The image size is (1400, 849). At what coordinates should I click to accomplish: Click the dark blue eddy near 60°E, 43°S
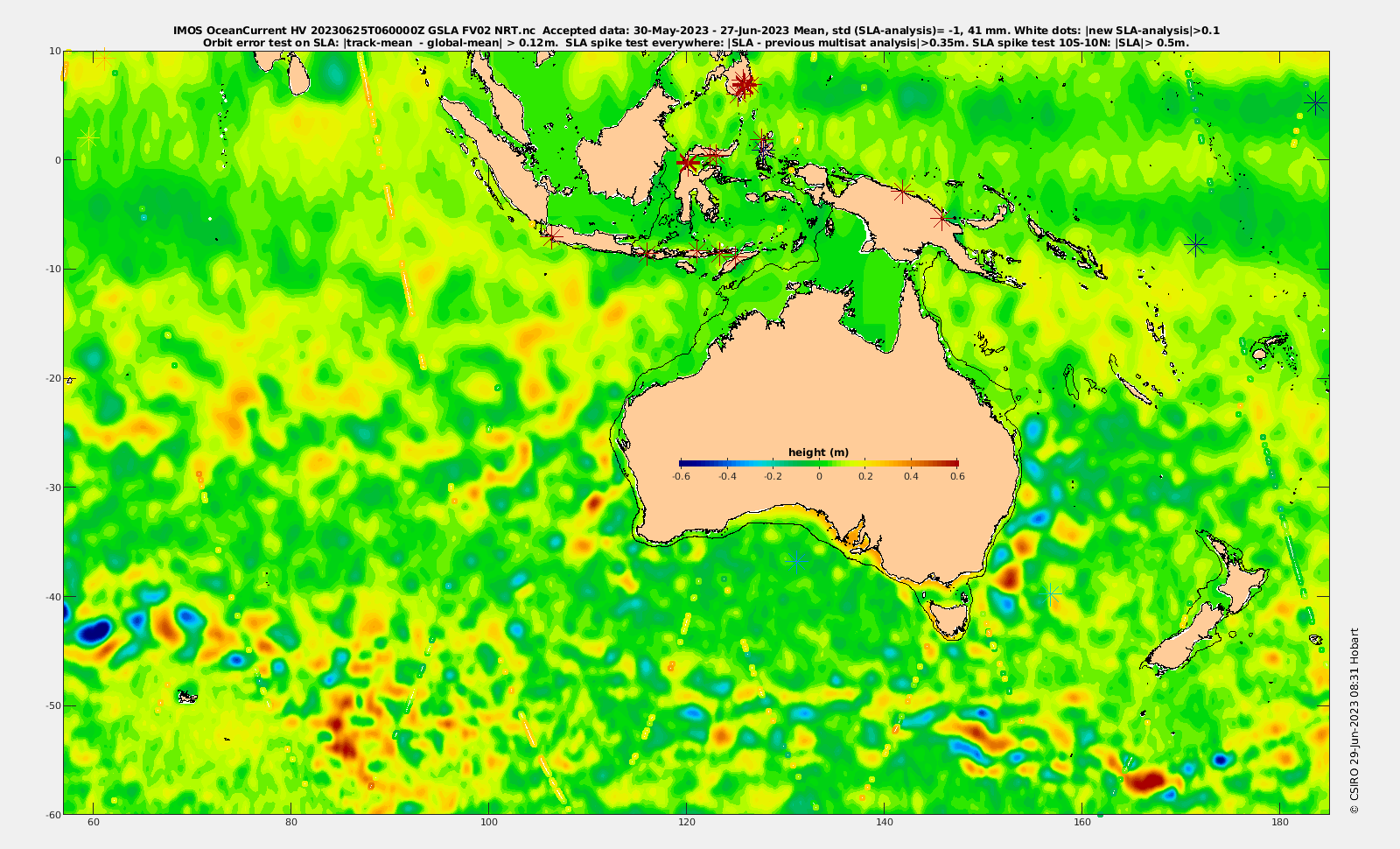click(92, 630)
